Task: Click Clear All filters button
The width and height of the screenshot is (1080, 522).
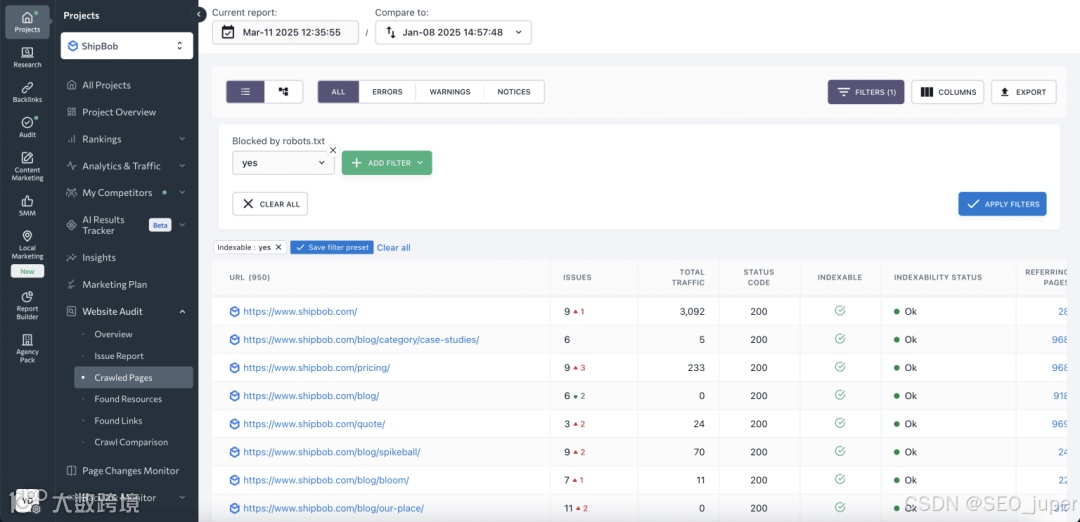Action: pos(270,204)
